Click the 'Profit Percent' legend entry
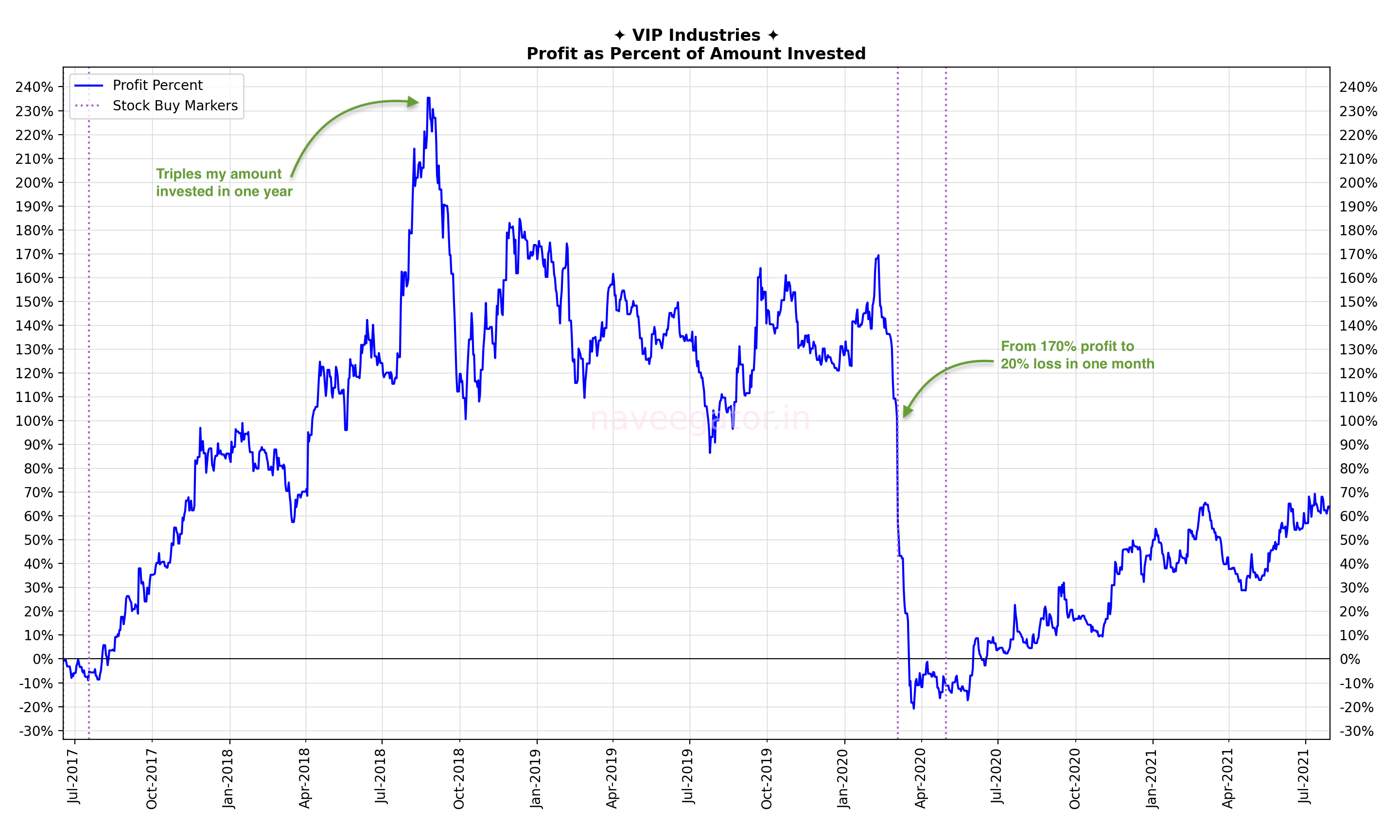This screenshot has height=840, width=1400. click(x=157, y=86)
